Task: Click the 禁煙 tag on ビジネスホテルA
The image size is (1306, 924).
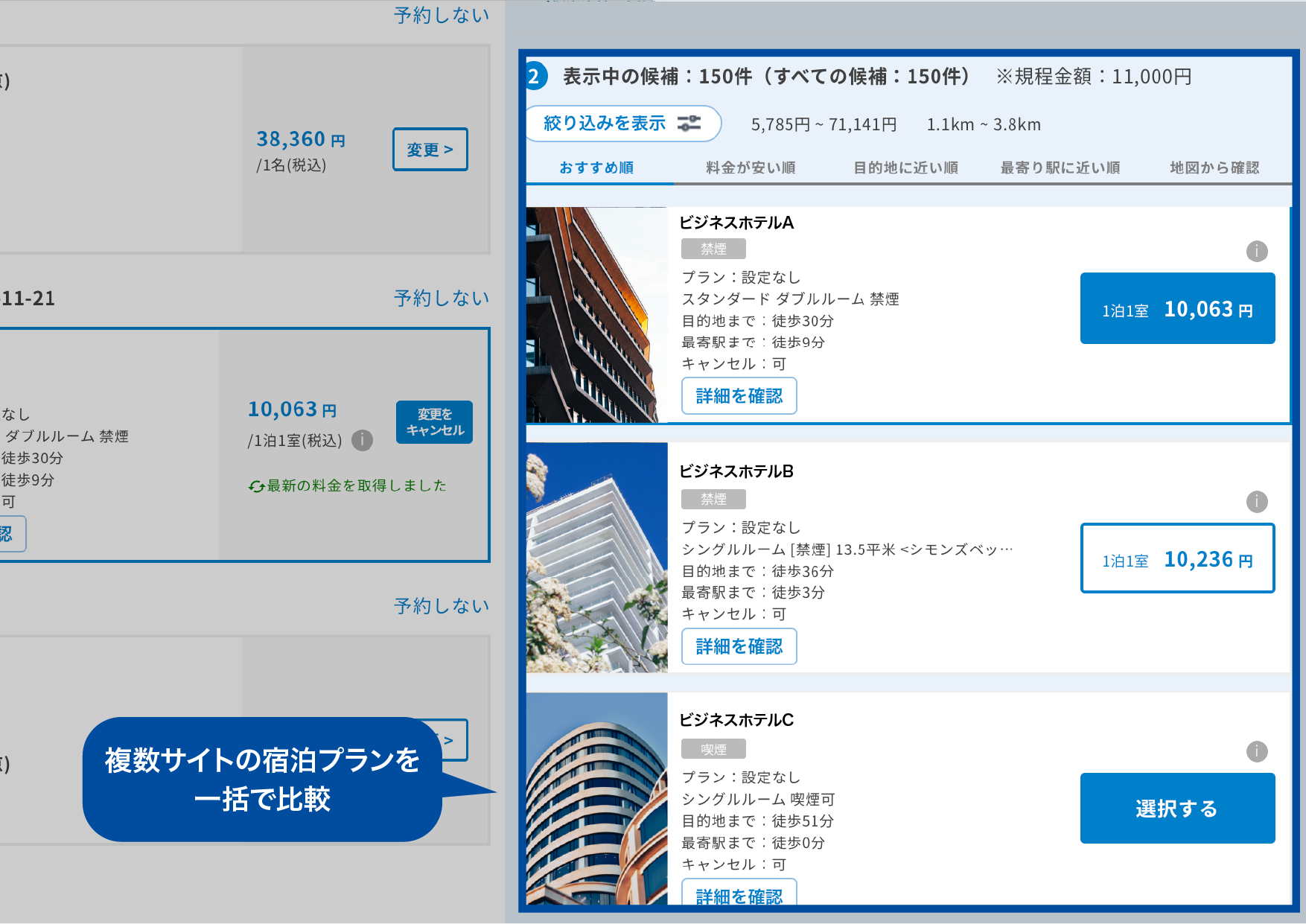Action: 713,249
